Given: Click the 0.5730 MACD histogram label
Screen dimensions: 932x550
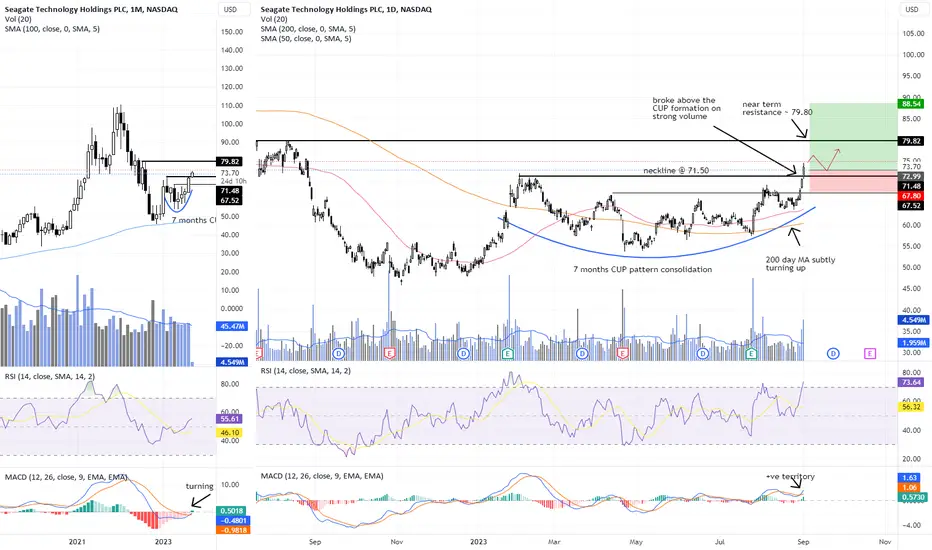Looking at the screenshot, I should pyautogui.click(x=912, y=497).
